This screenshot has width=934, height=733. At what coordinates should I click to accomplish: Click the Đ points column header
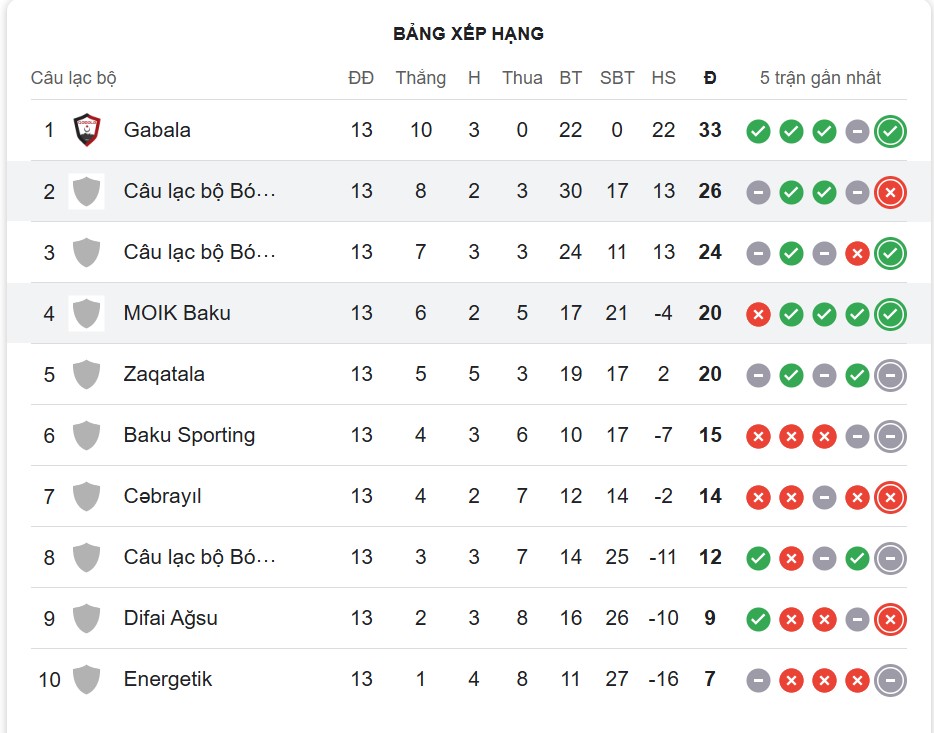710,78
